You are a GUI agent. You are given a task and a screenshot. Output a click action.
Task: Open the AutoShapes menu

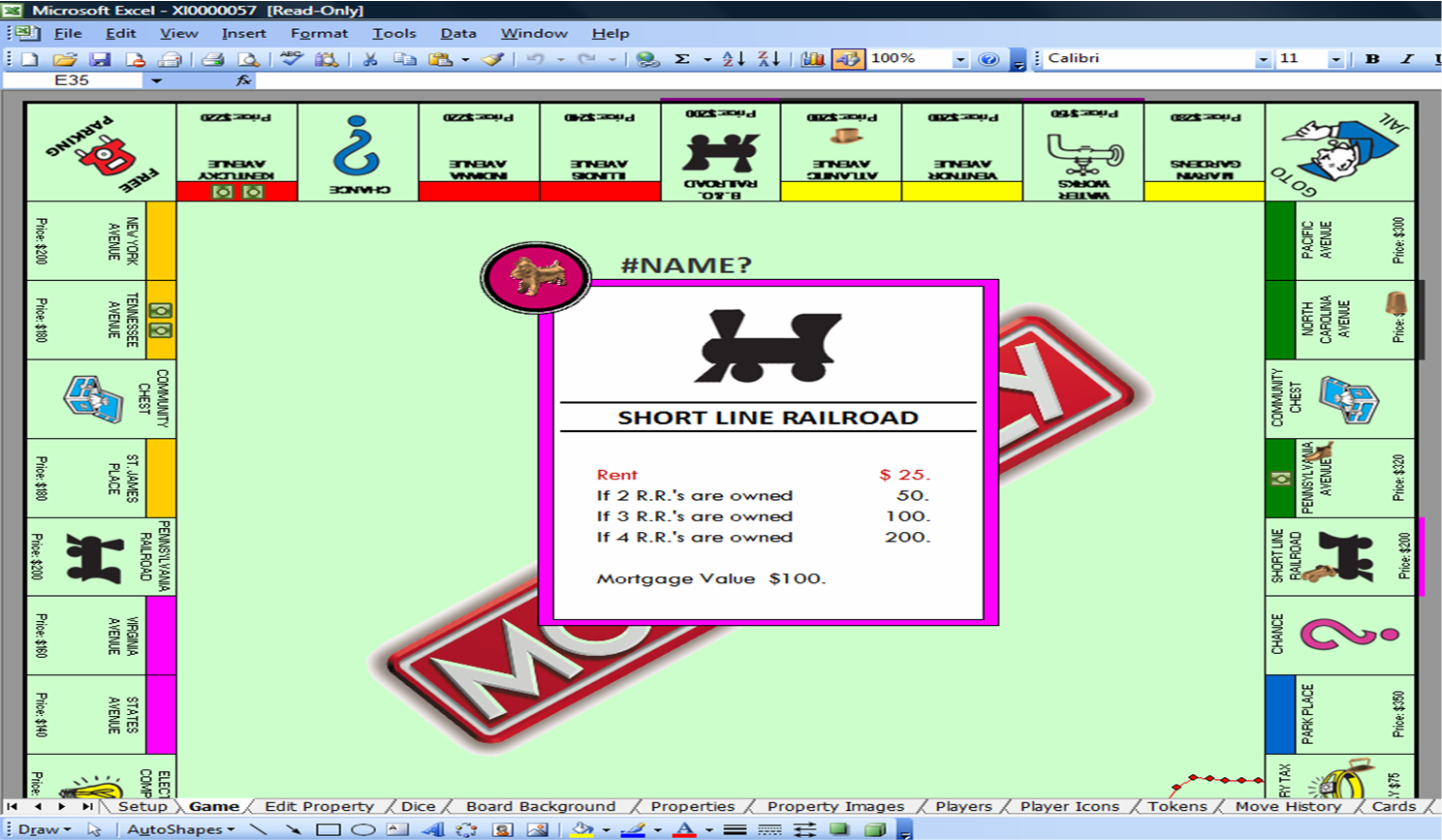[180, 829]
